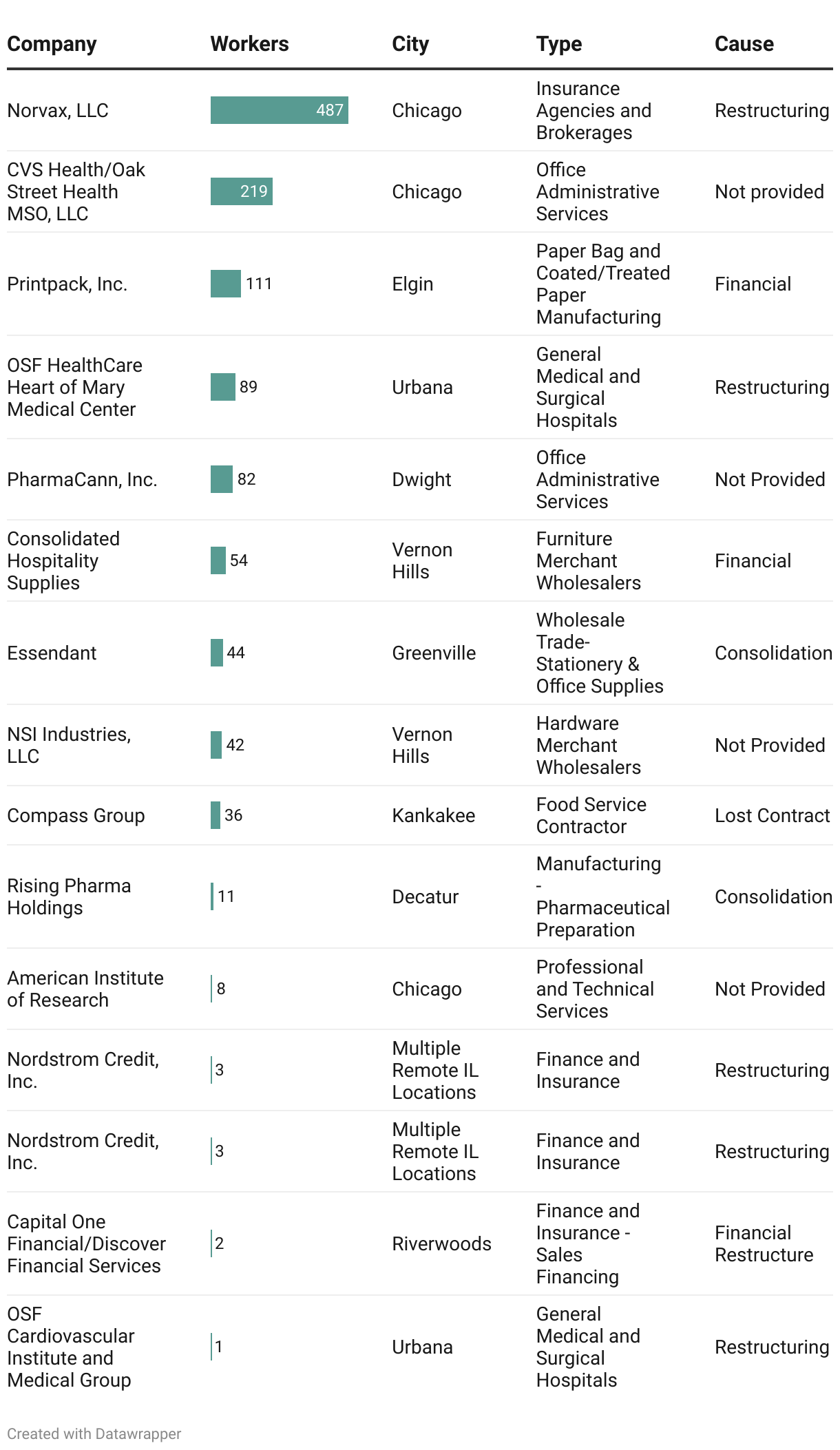The height and width of the screenshot is (1450, 840).
Task: Sort by the Workers column header
Action: click(x=249, y=44)
